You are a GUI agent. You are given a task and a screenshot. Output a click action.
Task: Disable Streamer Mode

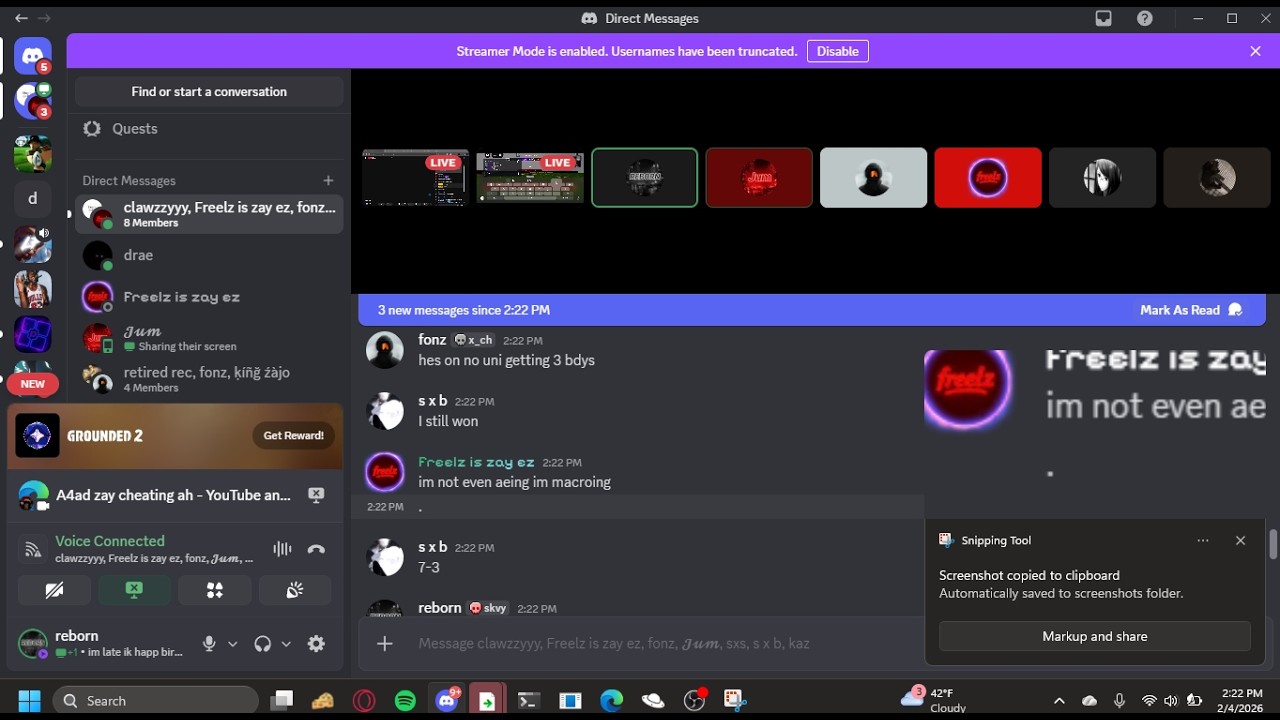838,51
